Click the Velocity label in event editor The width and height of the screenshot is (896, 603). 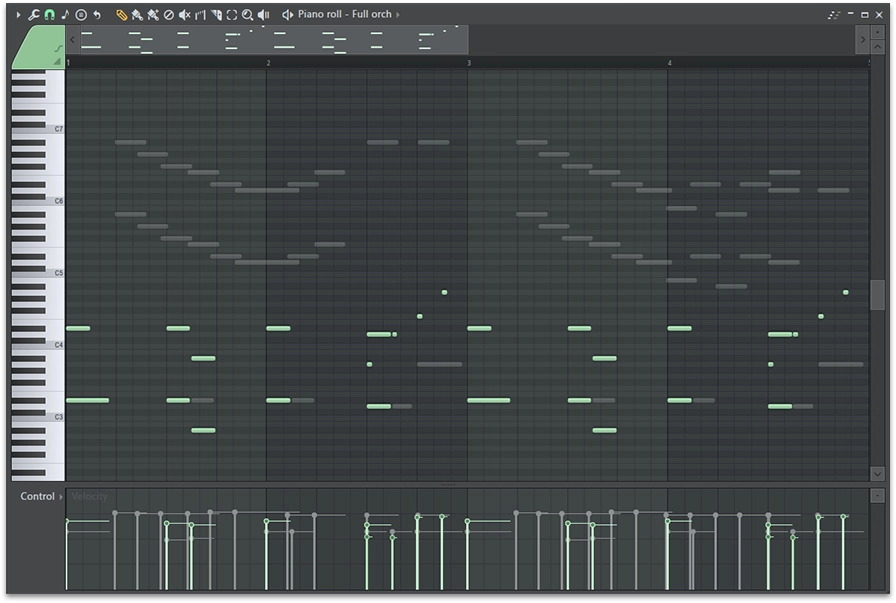pyautogui.click(x=89, y=497)
